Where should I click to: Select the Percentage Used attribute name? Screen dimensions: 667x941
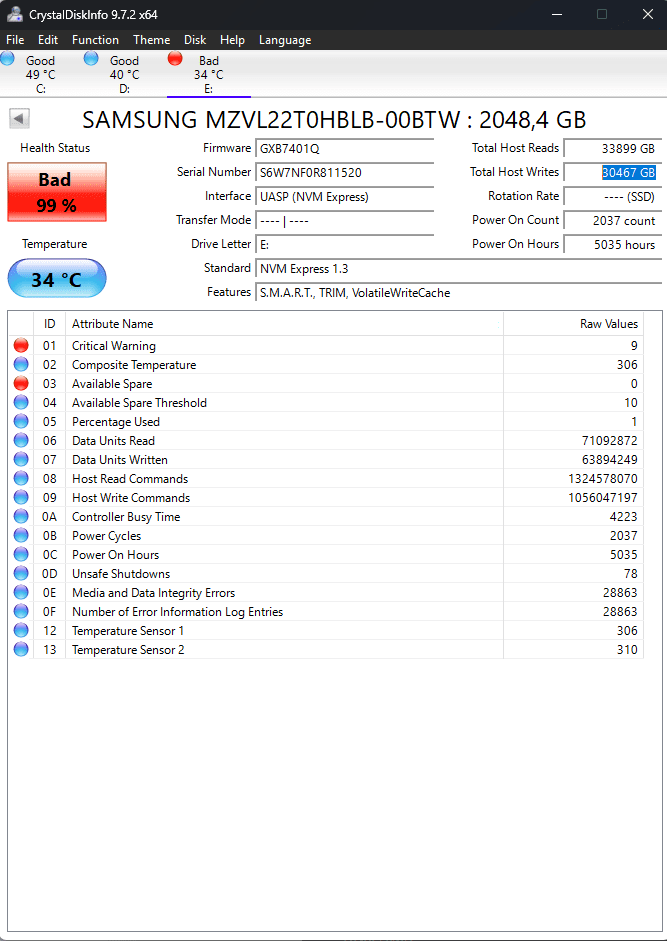pos(116,421)
